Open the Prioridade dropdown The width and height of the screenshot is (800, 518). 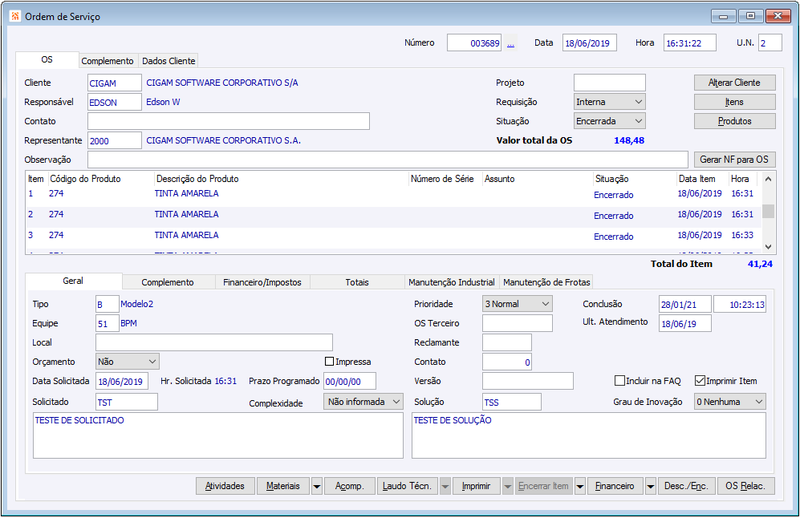point(545,303)
